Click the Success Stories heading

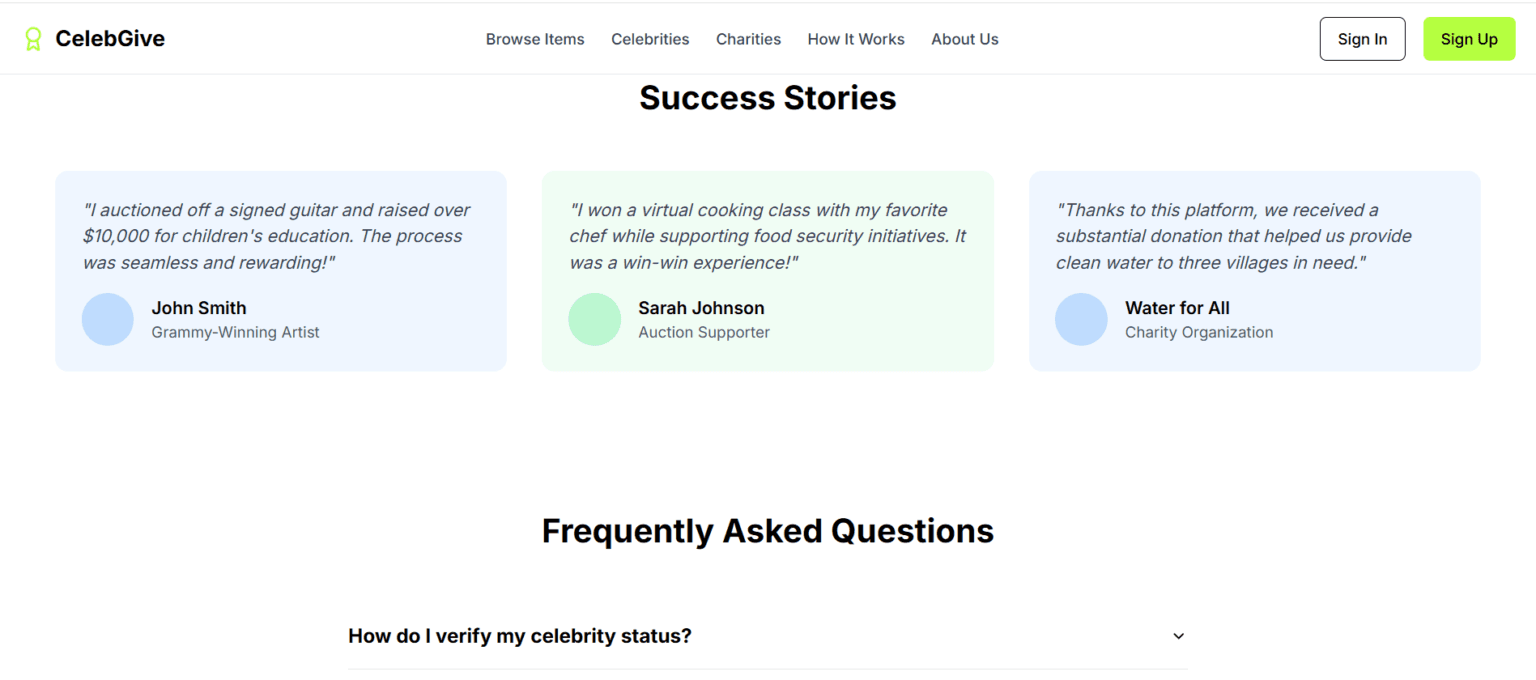click(x=767, y=97)
